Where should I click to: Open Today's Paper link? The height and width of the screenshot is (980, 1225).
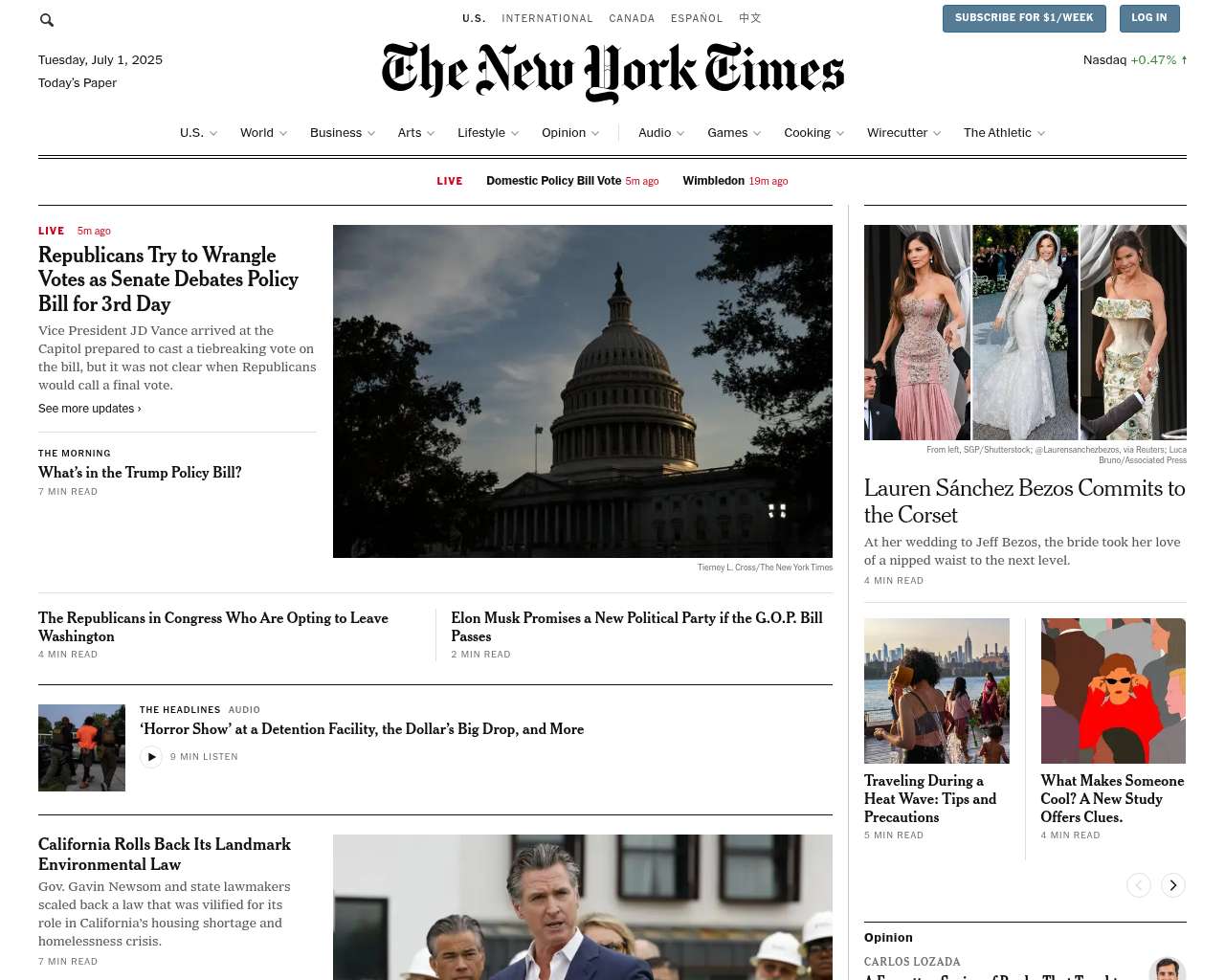[78, 83]
